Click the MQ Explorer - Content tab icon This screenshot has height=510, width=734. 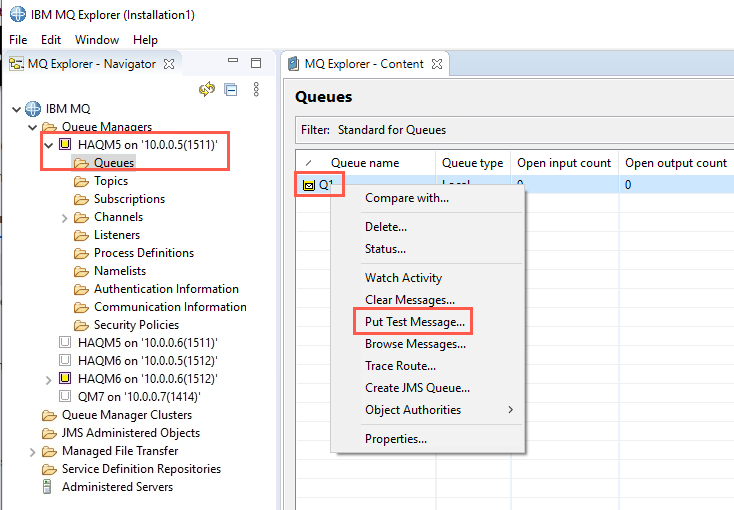pos(294,63)
